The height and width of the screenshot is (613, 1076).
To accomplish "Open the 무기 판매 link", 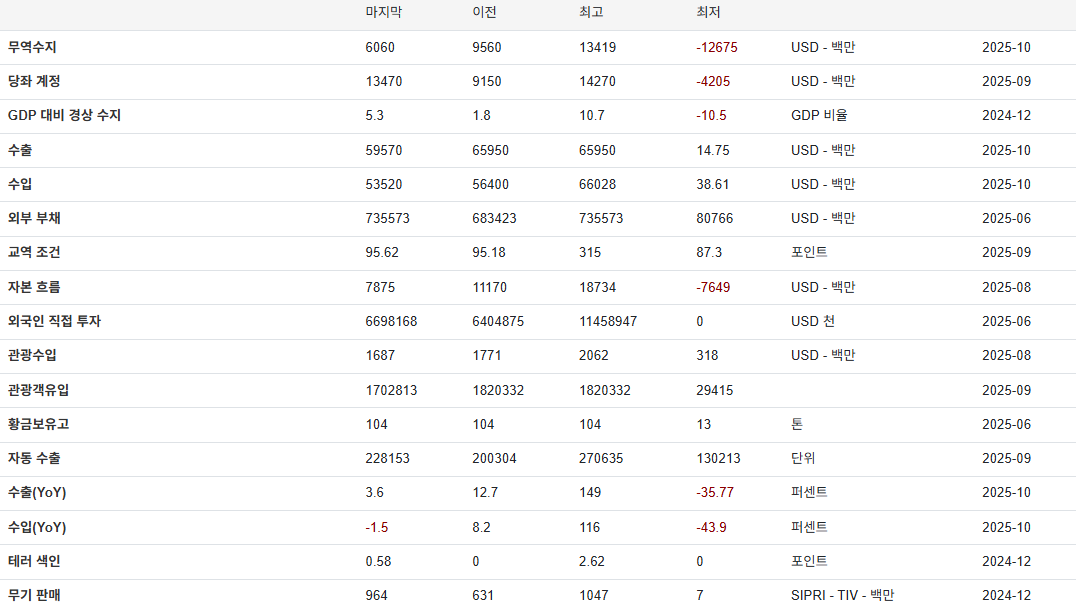I will 34,595.
